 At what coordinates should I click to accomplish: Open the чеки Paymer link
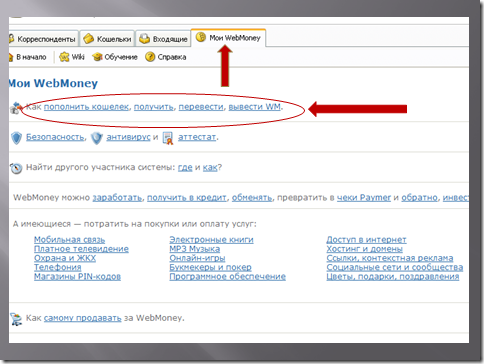[x=364, y=198]
